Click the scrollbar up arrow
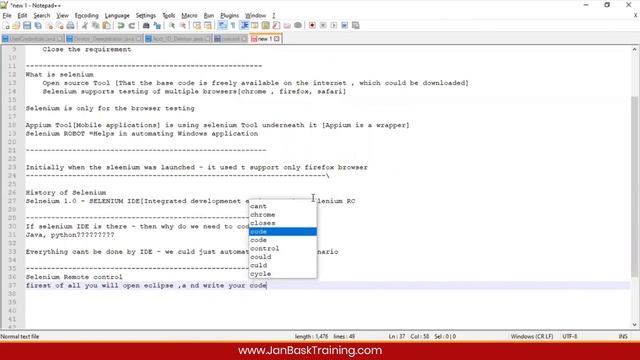The width and height of the screenshot is (640, 360). pos(634,49)
